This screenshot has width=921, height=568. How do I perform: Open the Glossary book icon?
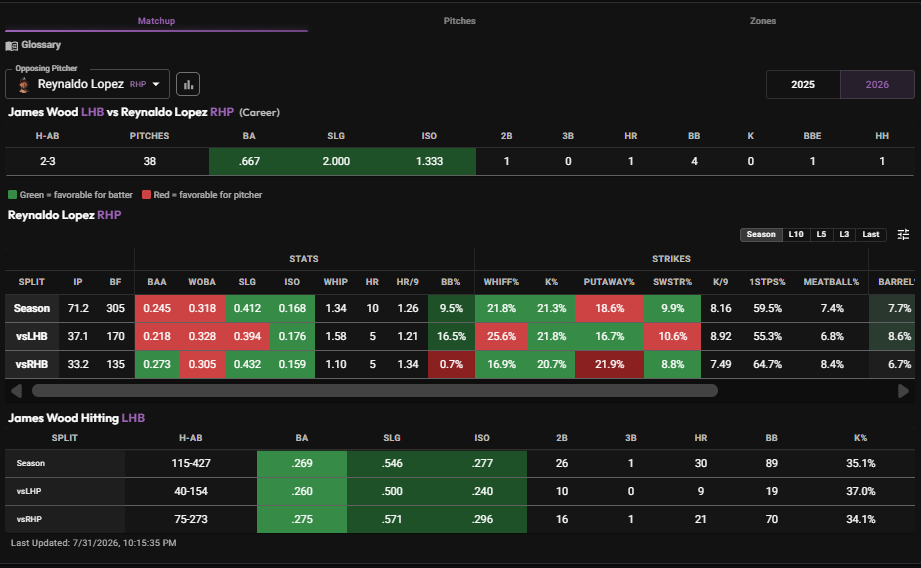click(x=11, y=45)
